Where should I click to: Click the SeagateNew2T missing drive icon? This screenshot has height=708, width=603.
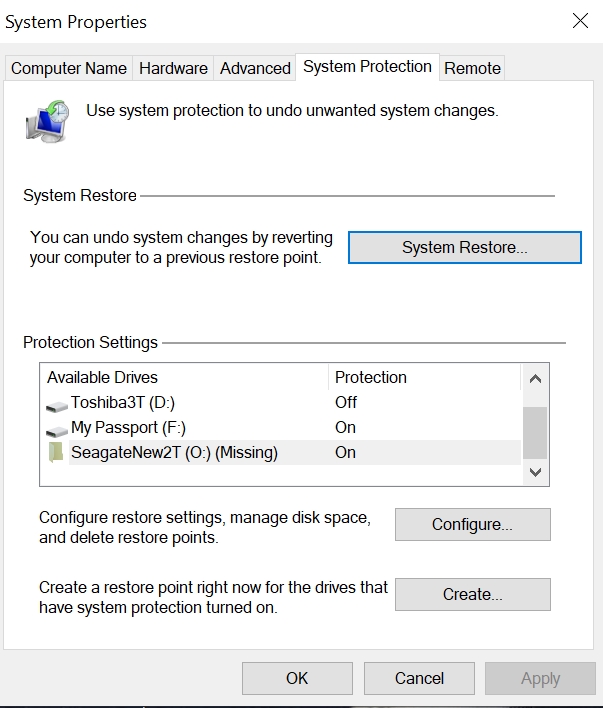click(56, 452)
